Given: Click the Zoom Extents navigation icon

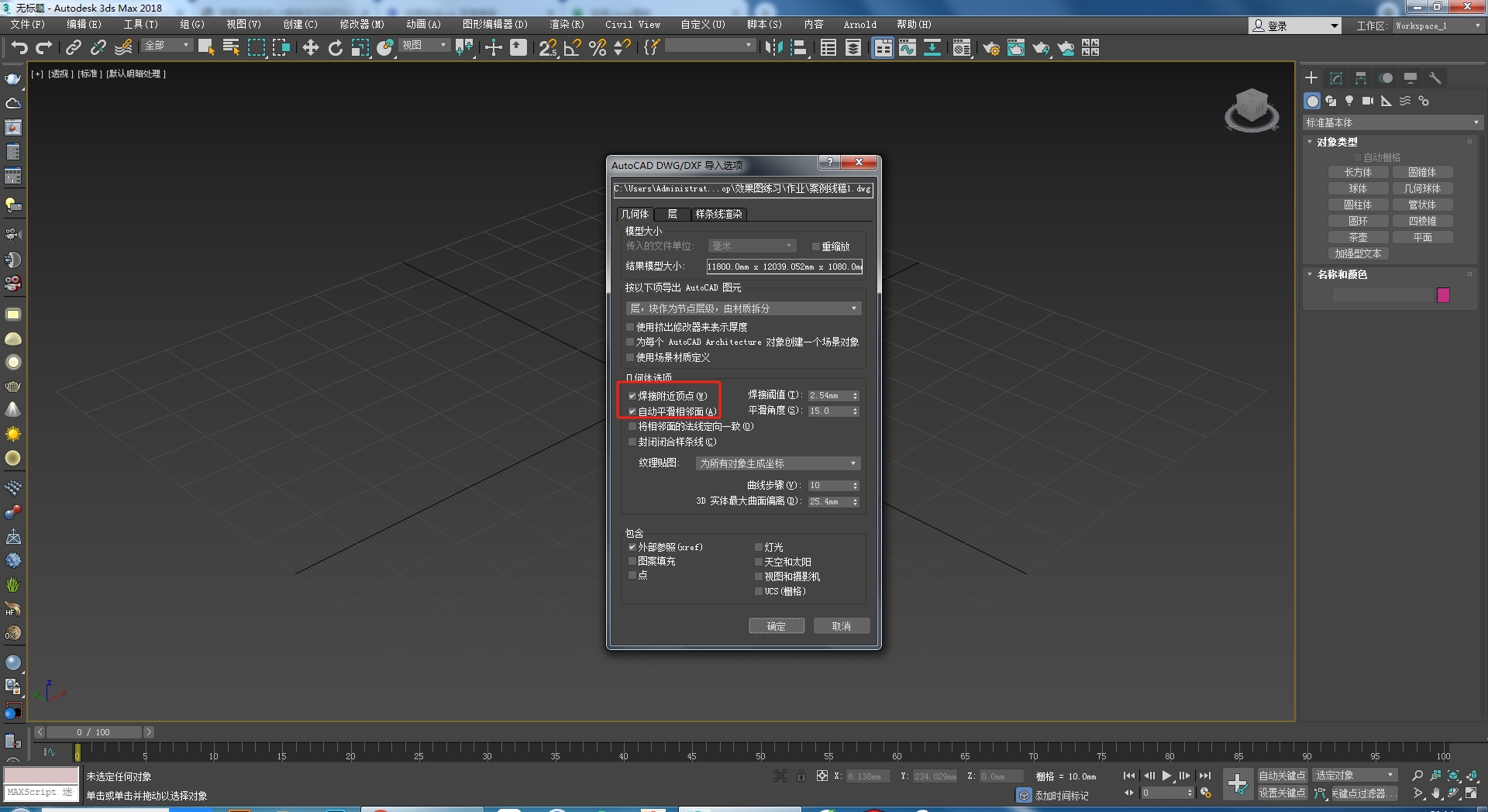Looking at the screenshot, I should click(x=1454, y=776).
